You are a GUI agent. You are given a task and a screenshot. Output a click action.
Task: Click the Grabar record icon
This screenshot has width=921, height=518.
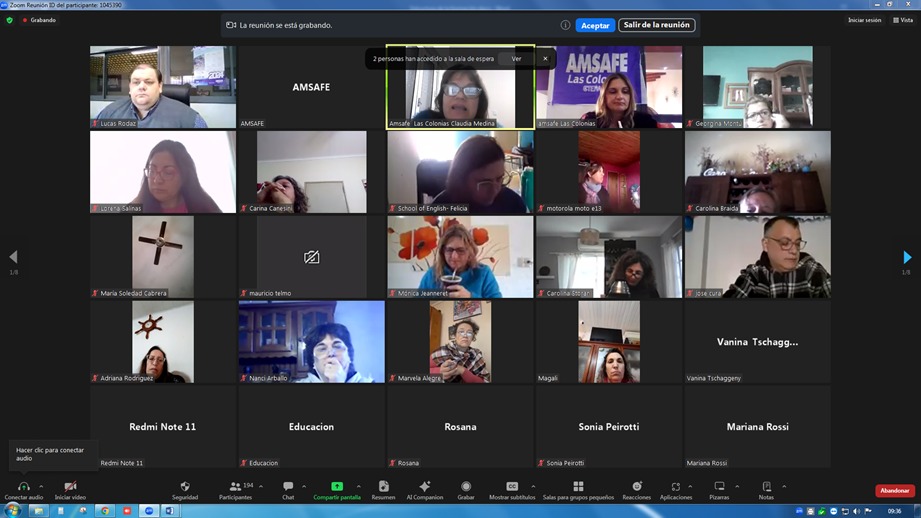(466, 488)
